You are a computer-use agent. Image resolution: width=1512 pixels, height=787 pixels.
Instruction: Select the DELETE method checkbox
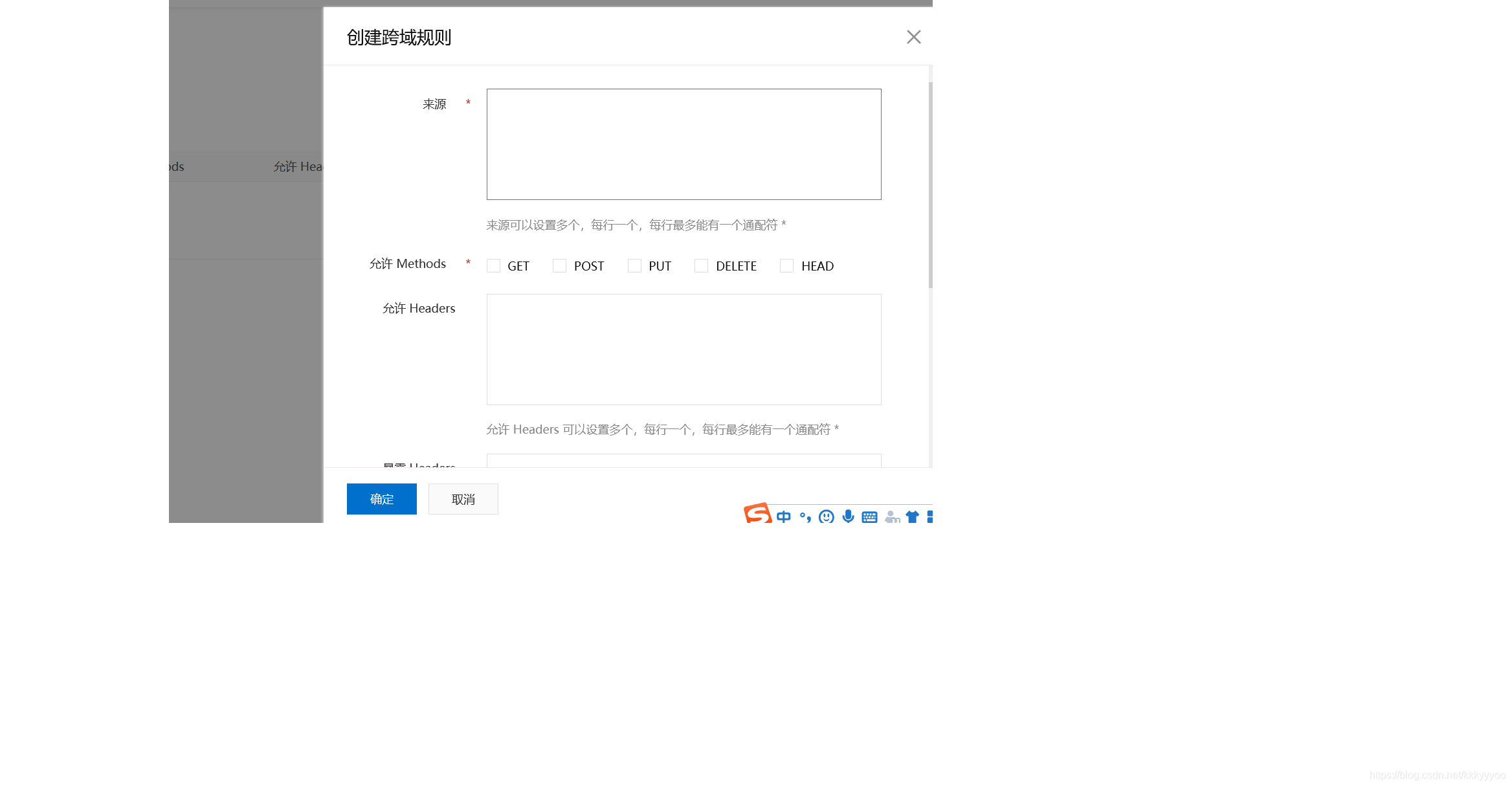click(701, 266)
